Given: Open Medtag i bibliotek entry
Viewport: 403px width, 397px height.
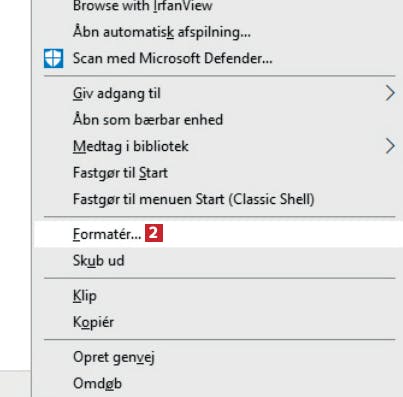Looking at the screenshot, I should [217, 146].
